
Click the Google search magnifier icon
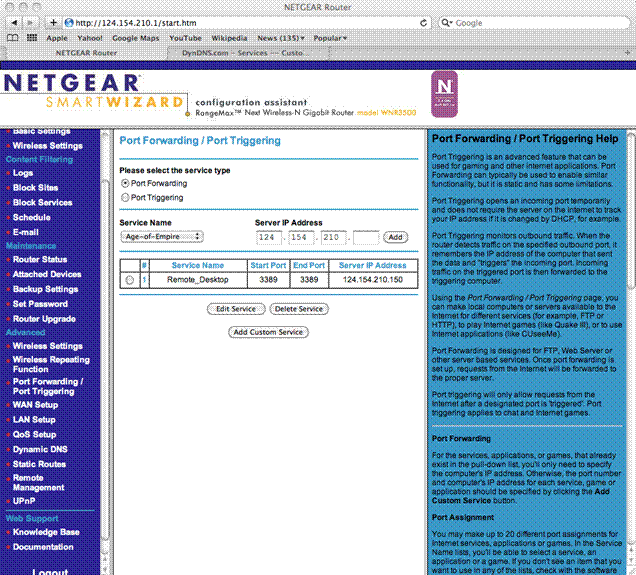(446, 23)
